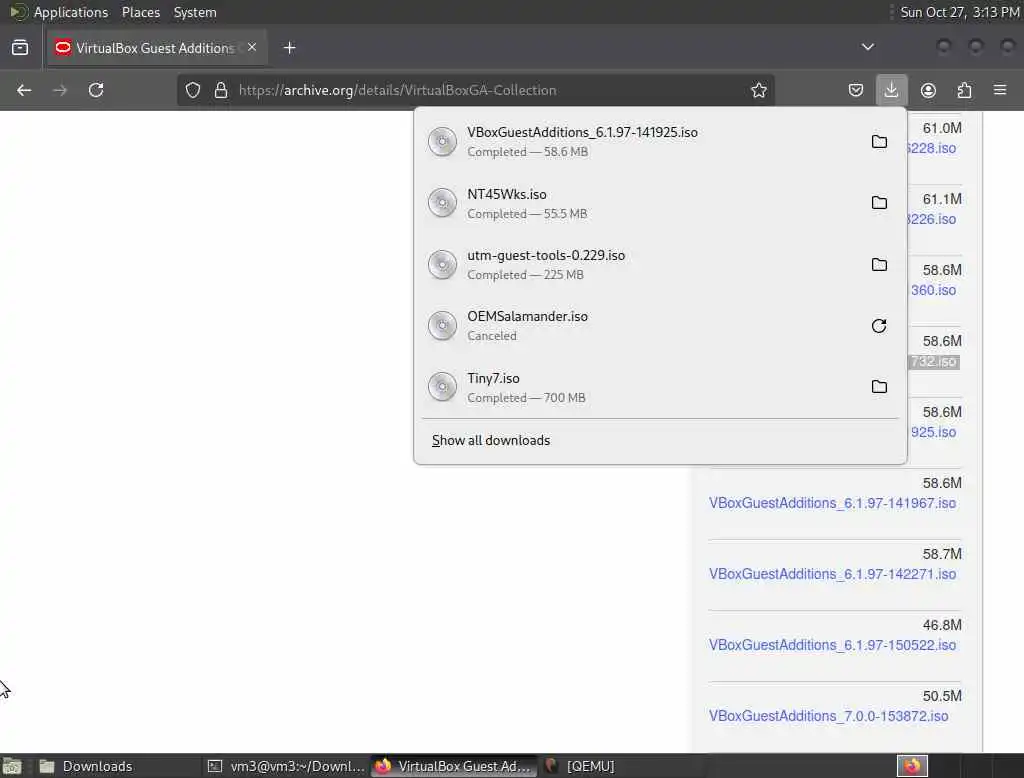Open a new browser tab
Screen dimensions: 1024x778
[x=289, y=47]
